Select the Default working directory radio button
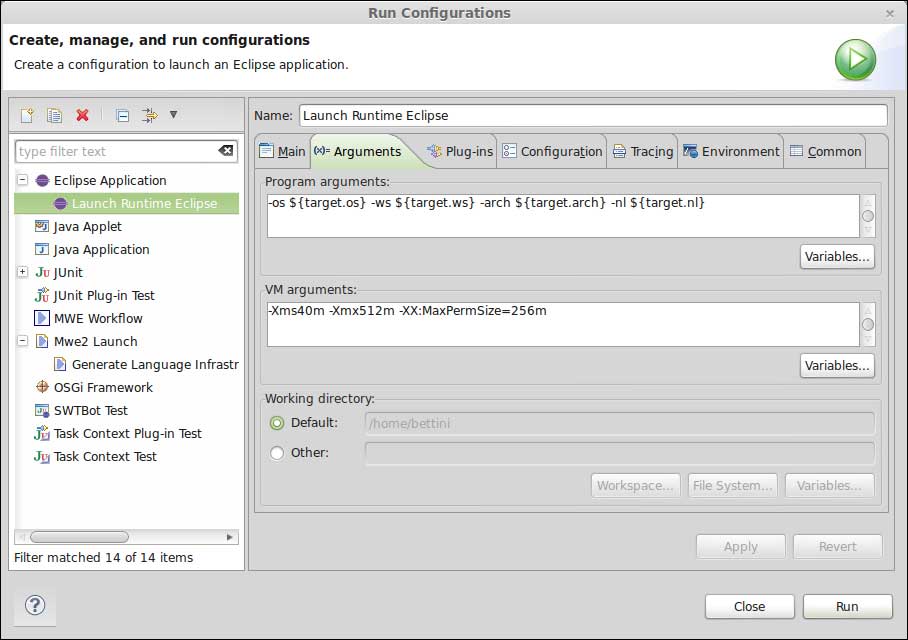Image resolution: width=908 pixels, height=640 pixels. pyautogui.click(x=277, y=423)
